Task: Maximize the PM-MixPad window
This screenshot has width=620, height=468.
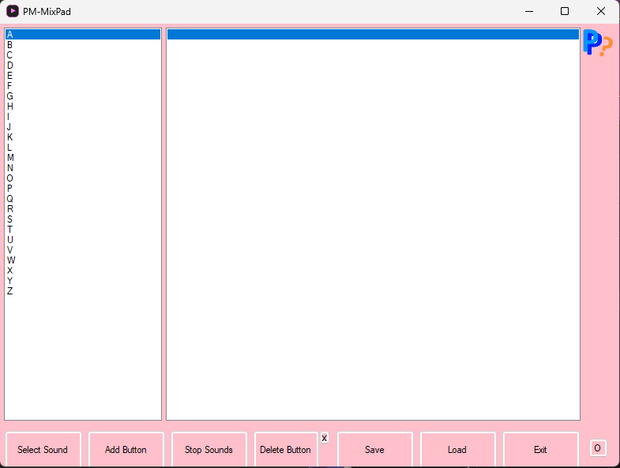Action: click(x=565, y=11)
